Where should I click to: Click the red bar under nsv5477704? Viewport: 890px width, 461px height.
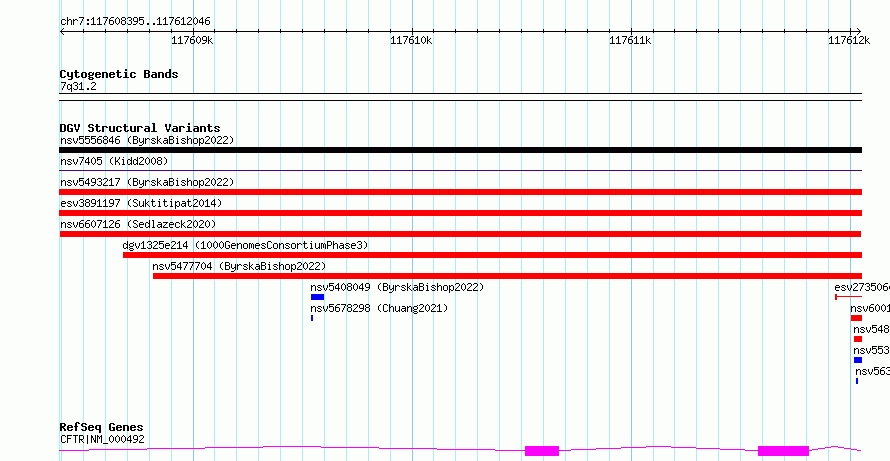point(507,276)
